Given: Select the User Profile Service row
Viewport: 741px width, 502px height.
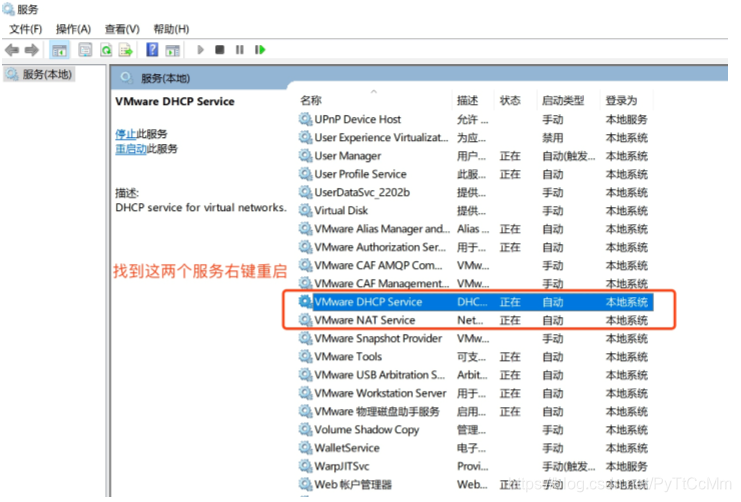Looking at the screenshot, I should pyautogui.click(x=475, y=174).
